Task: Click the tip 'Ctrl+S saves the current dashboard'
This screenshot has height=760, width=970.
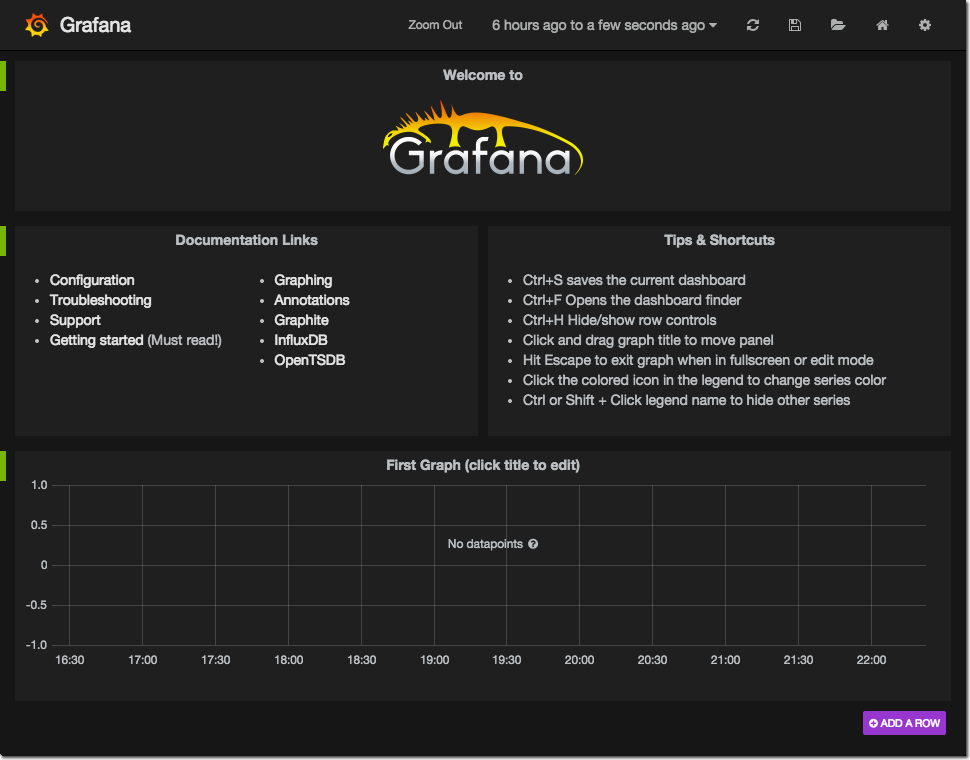Action: tap(634, 280)
